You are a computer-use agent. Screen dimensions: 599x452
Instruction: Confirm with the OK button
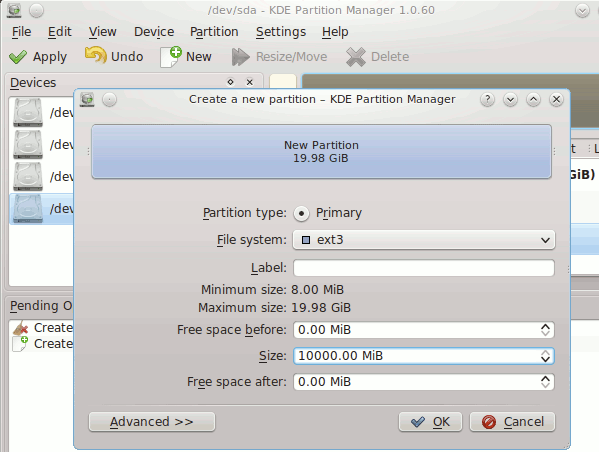(431, 422)
